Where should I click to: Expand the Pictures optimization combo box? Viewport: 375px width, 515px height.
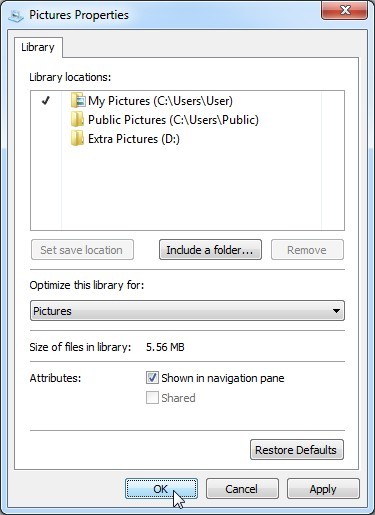[x=187, y=311]
